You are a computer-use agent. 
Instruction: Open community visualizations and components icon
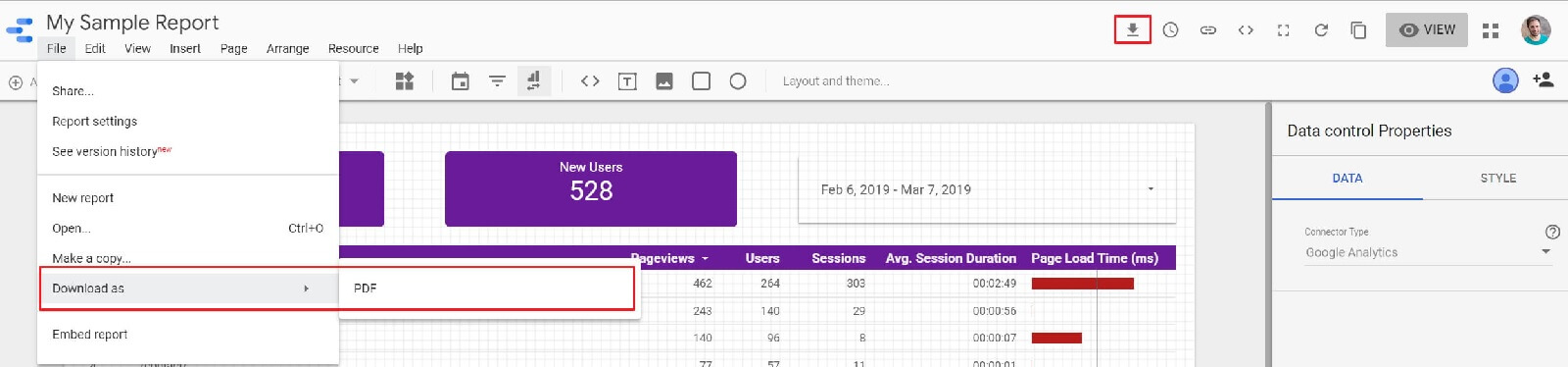pyautogui.click(x=404, y=81)
